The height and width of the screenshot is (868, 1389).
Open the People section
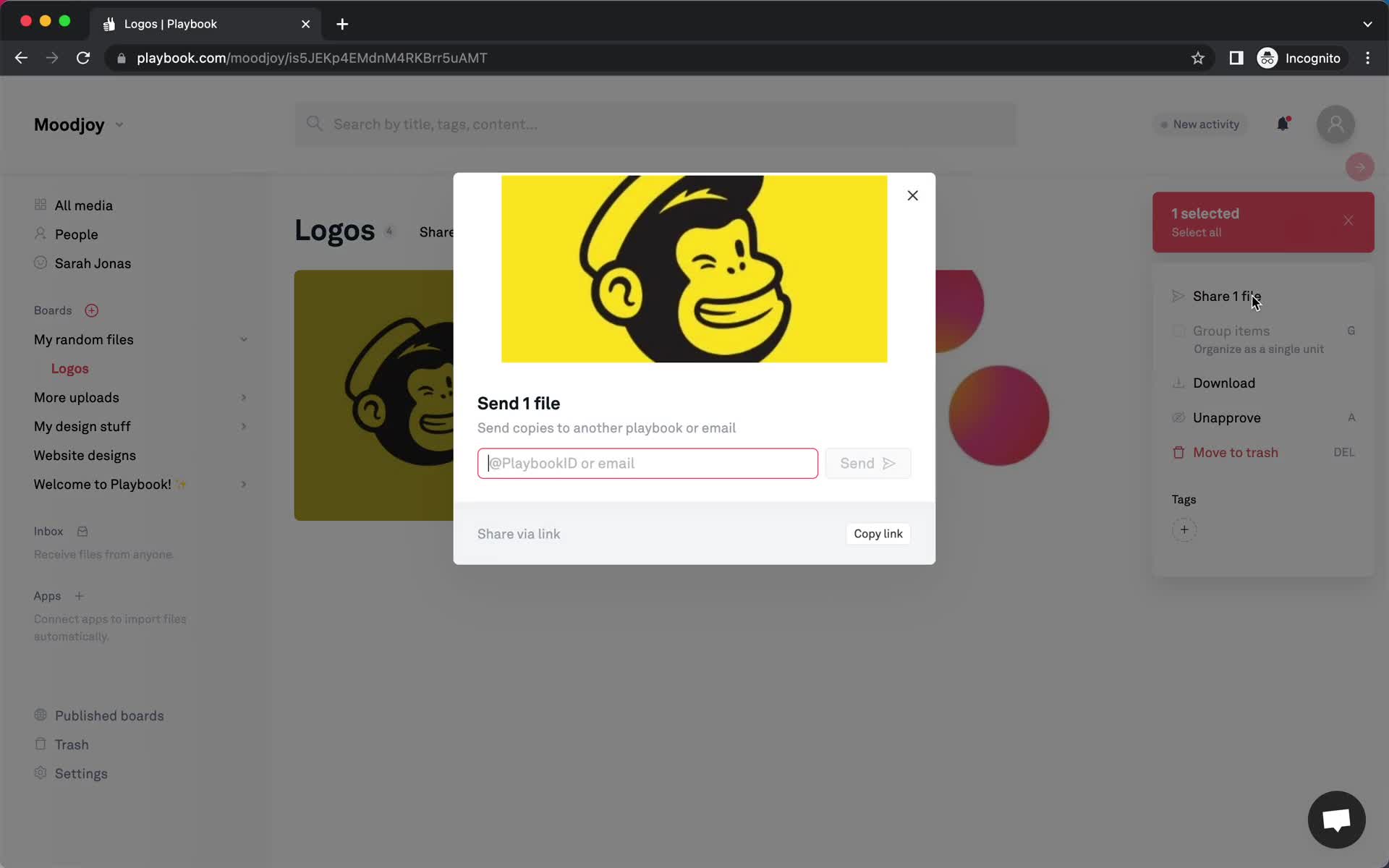[x=76, y=234]
